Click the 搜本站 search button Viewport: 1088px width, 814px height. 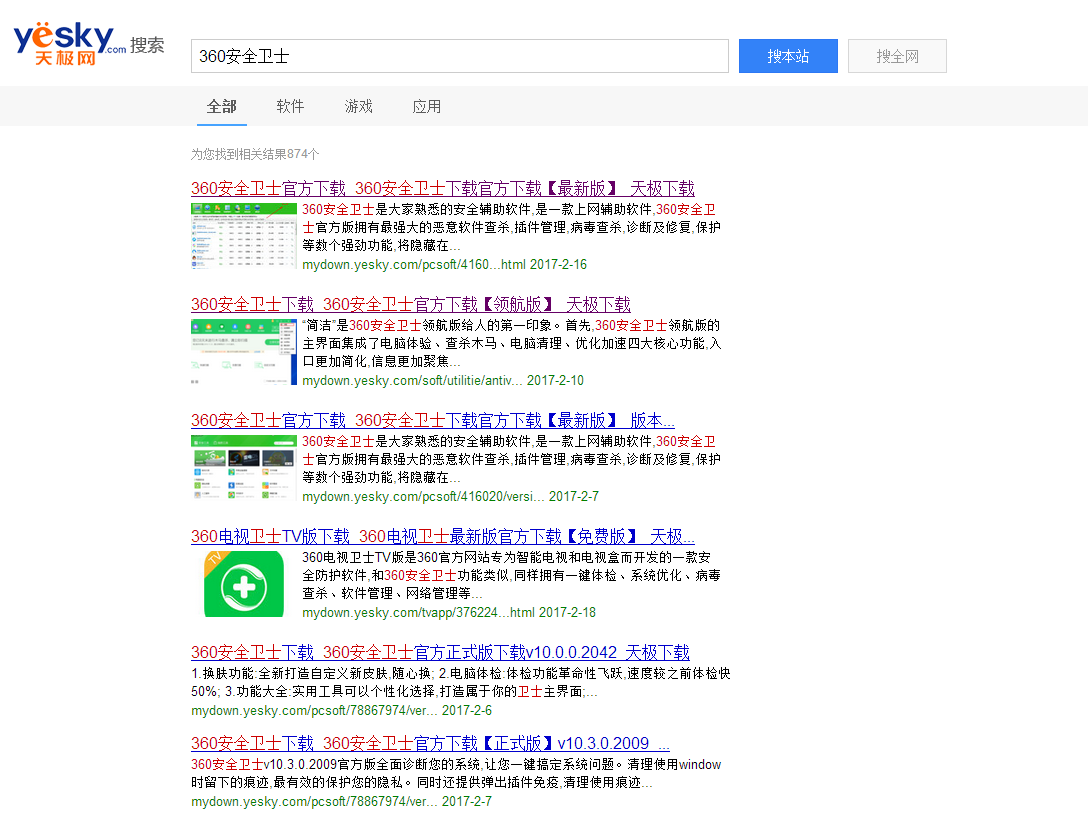click(x=788, y=56)
